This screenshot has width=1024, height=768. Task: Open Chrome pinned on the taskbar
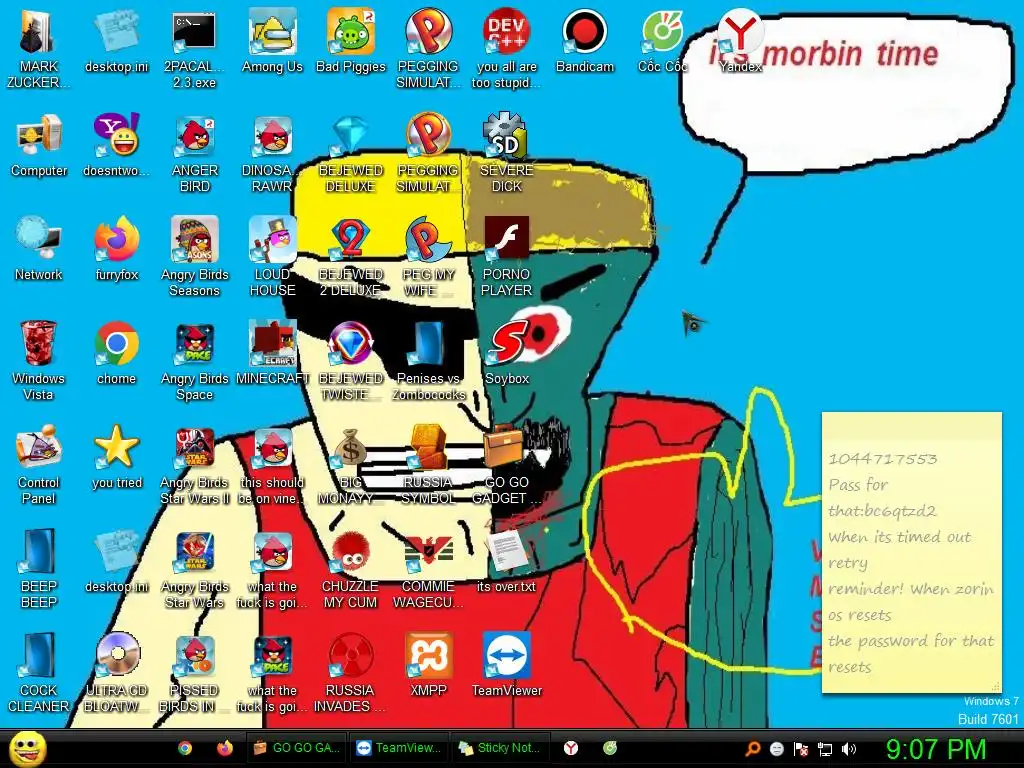click(x=185, y=748)
